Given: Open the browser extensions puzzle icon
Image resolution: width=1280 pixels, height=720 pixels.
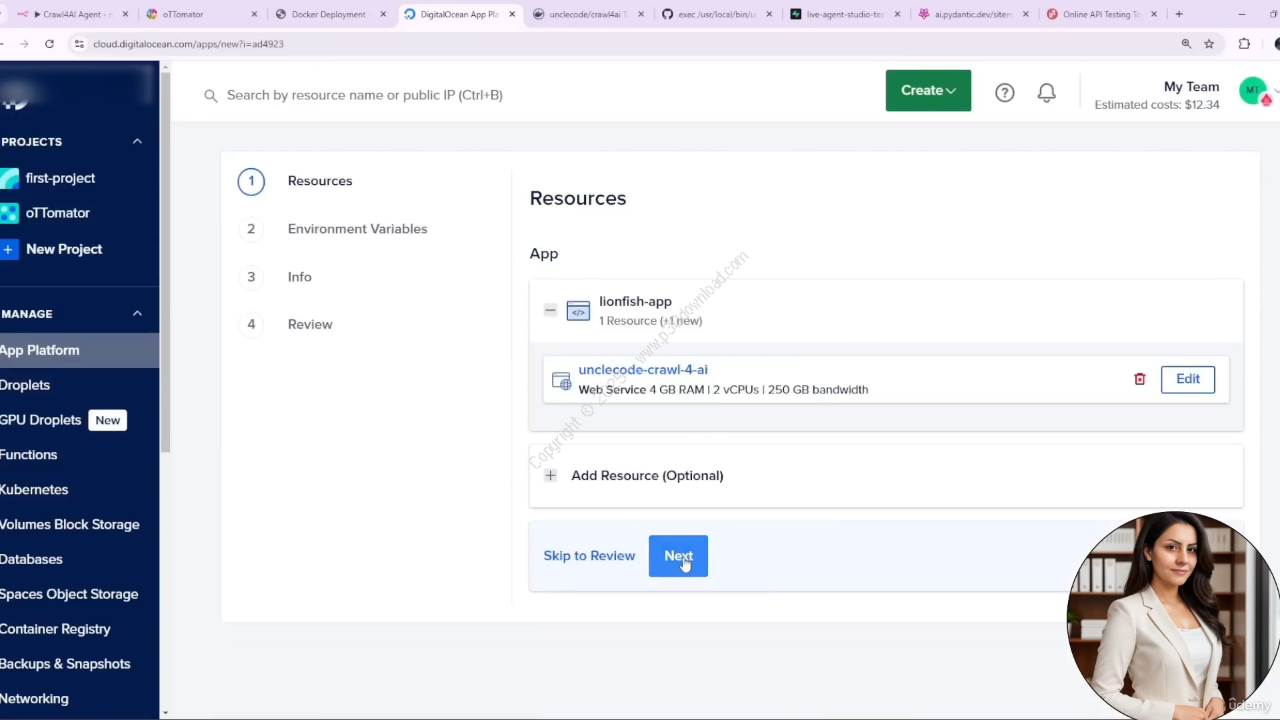Looking at the screenshot, I should 1244,44.
